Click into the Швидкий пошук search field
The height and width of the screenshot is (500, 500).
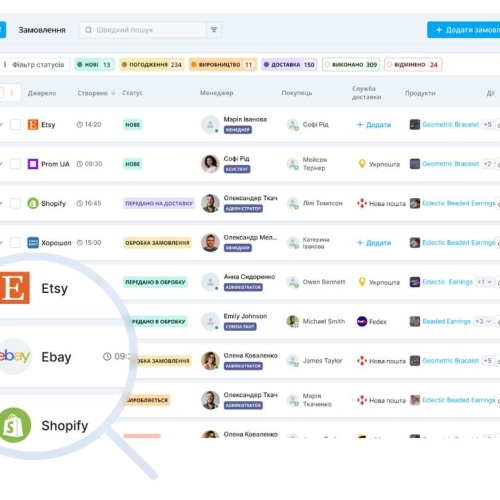[x=143, y=30]
